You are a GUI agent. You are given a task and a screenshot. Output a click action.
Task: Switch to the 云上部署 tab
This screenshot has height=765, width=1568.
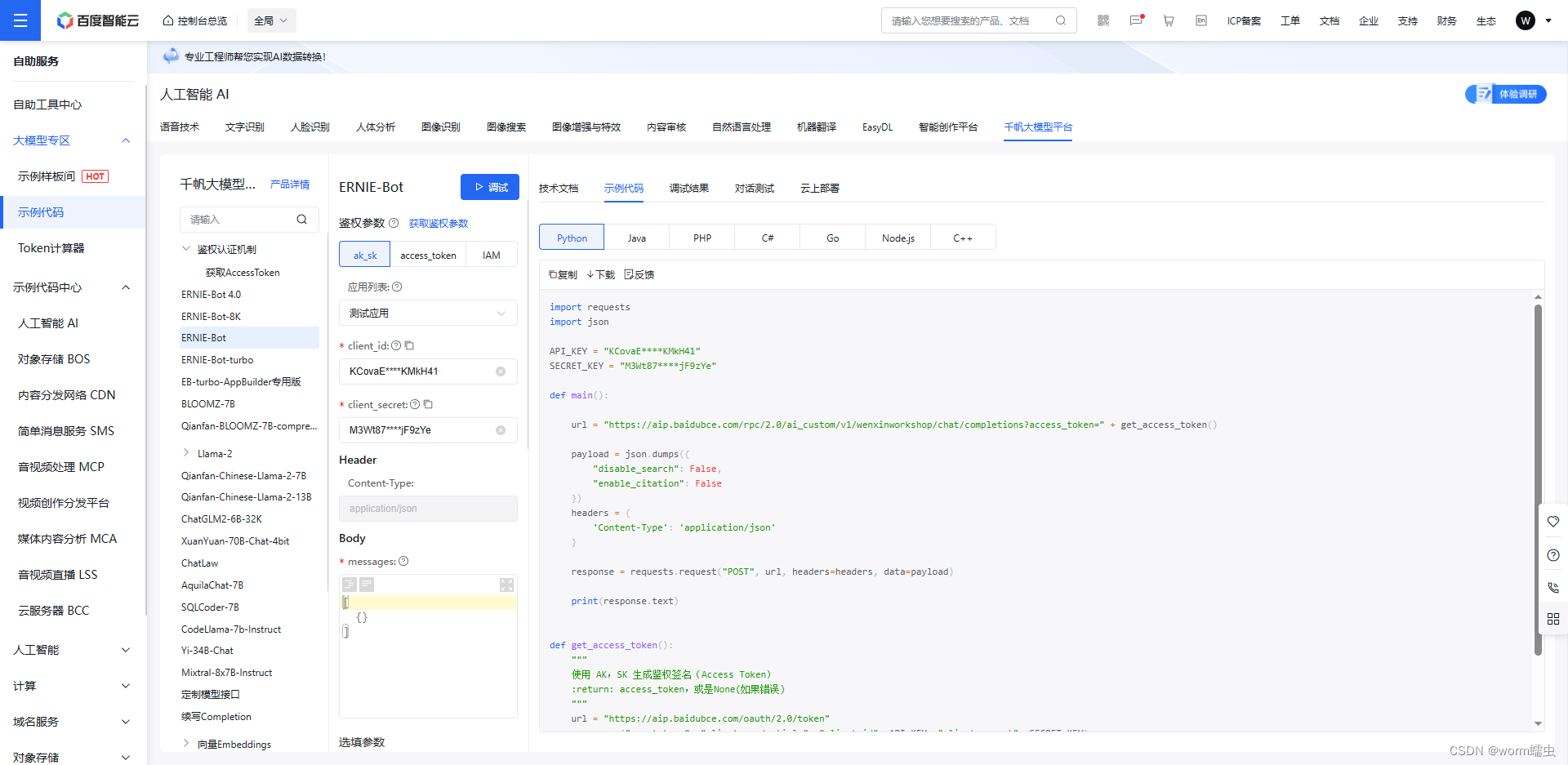coord(820,188)
